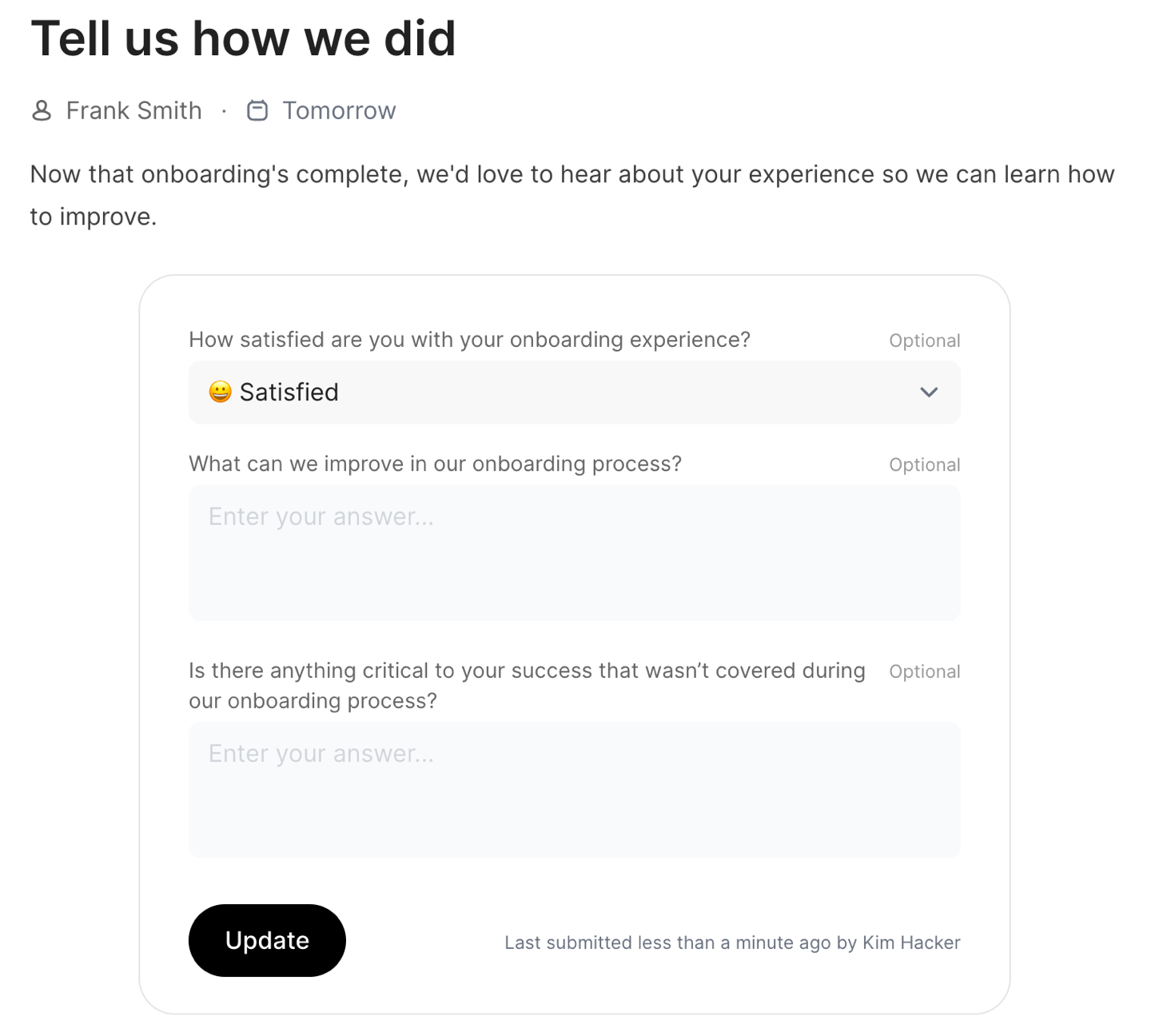Click the 'How satisfied are you' question label
Viewport: 1151px width, 1036px height.
(x=469, y=340)
